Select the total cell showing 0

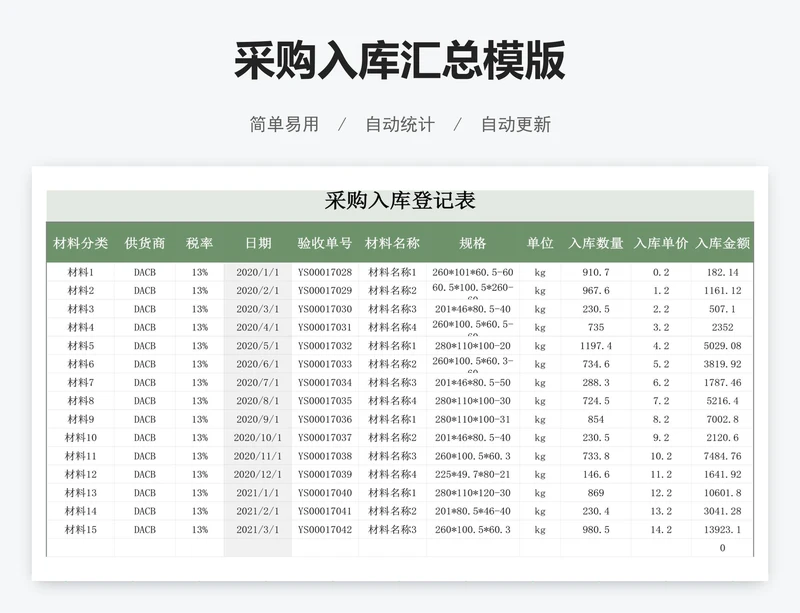tap(722, 548)
